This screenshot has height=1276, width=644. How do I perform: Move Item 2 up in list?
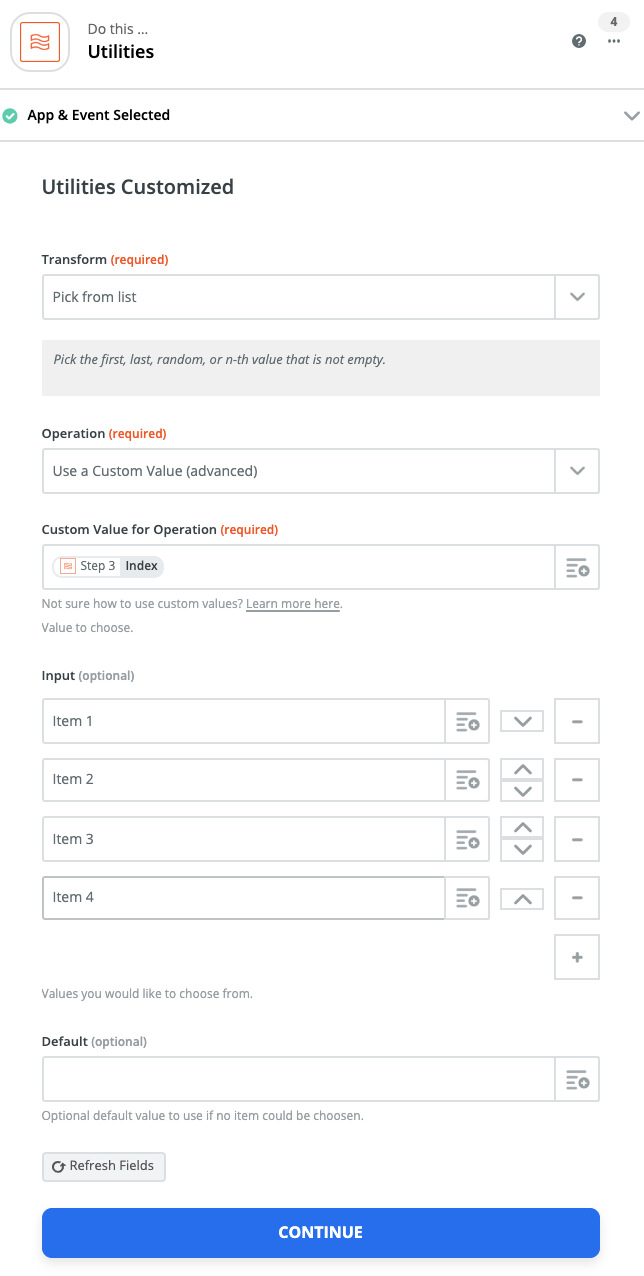coord(522,769)
